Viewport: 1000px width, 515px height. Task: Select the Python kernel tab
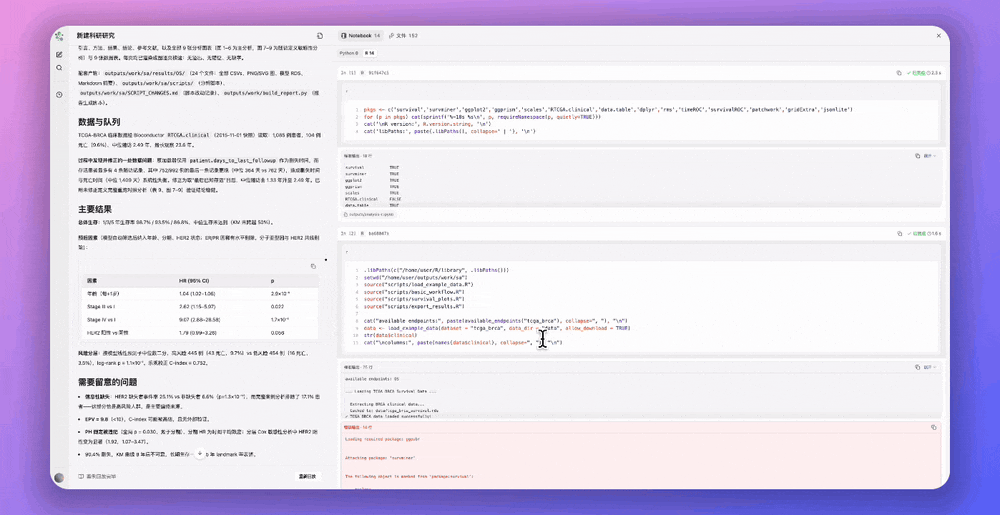click(x=349, y=53)
